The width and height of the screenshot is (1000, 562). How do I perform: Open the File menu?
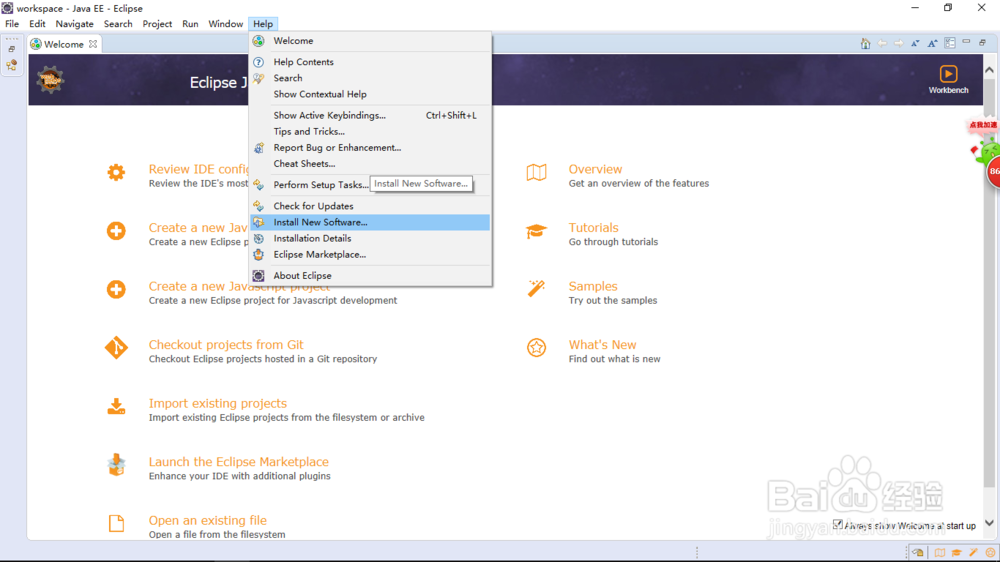coord(12,24)
